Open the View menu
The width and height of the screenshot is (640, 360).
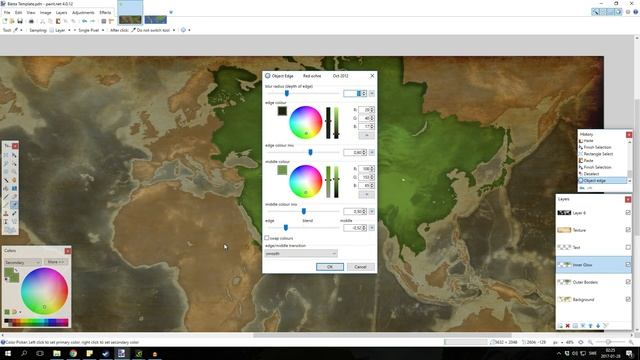coord(31,13)
